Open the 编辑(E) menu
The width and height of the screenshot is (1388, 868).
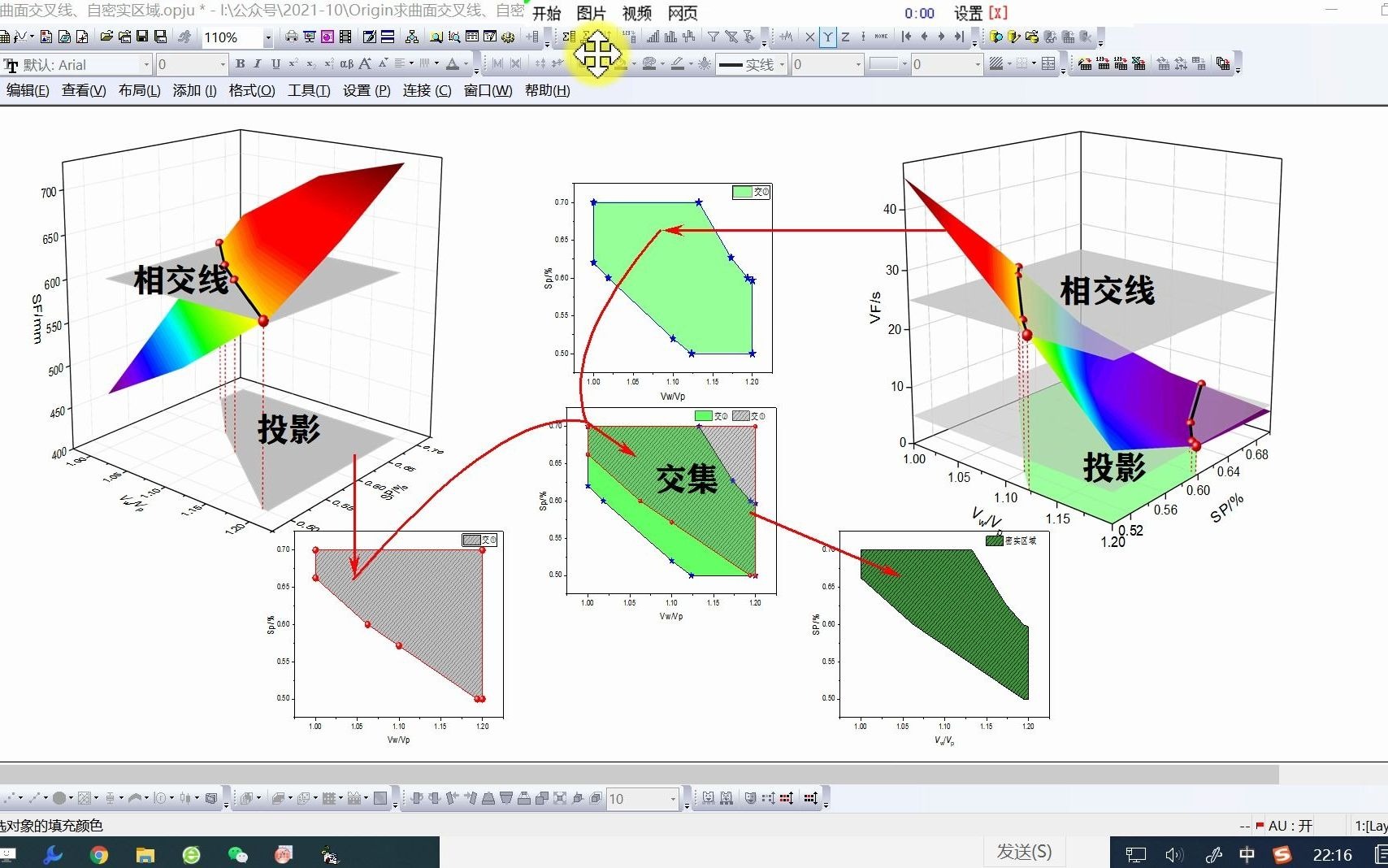(x=28, y=90)
